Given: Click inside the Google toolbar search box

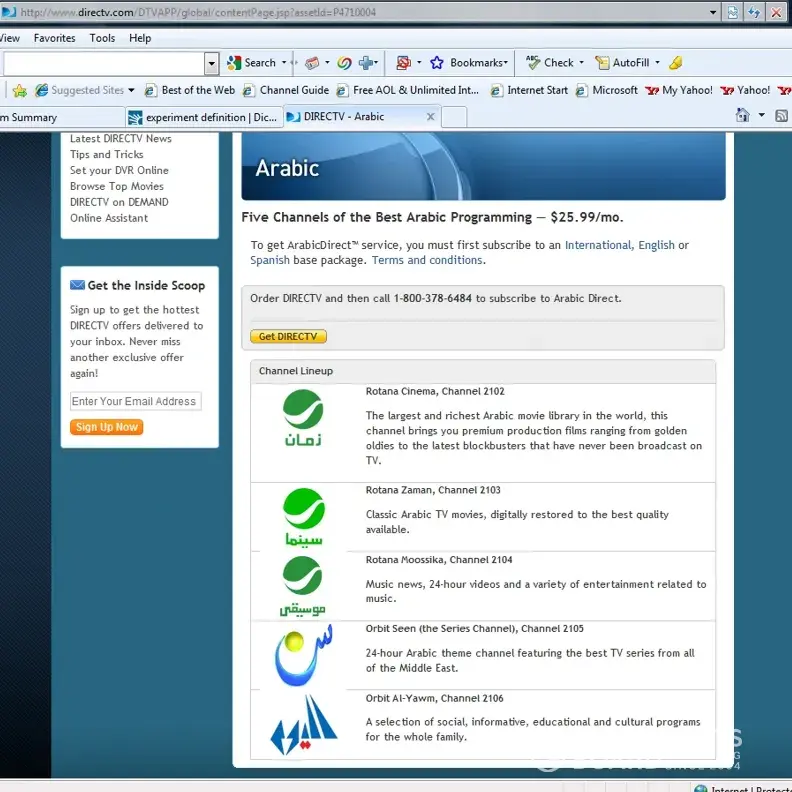Looking at the screenshot, I should pyautogui.click(x=104, y=63).
